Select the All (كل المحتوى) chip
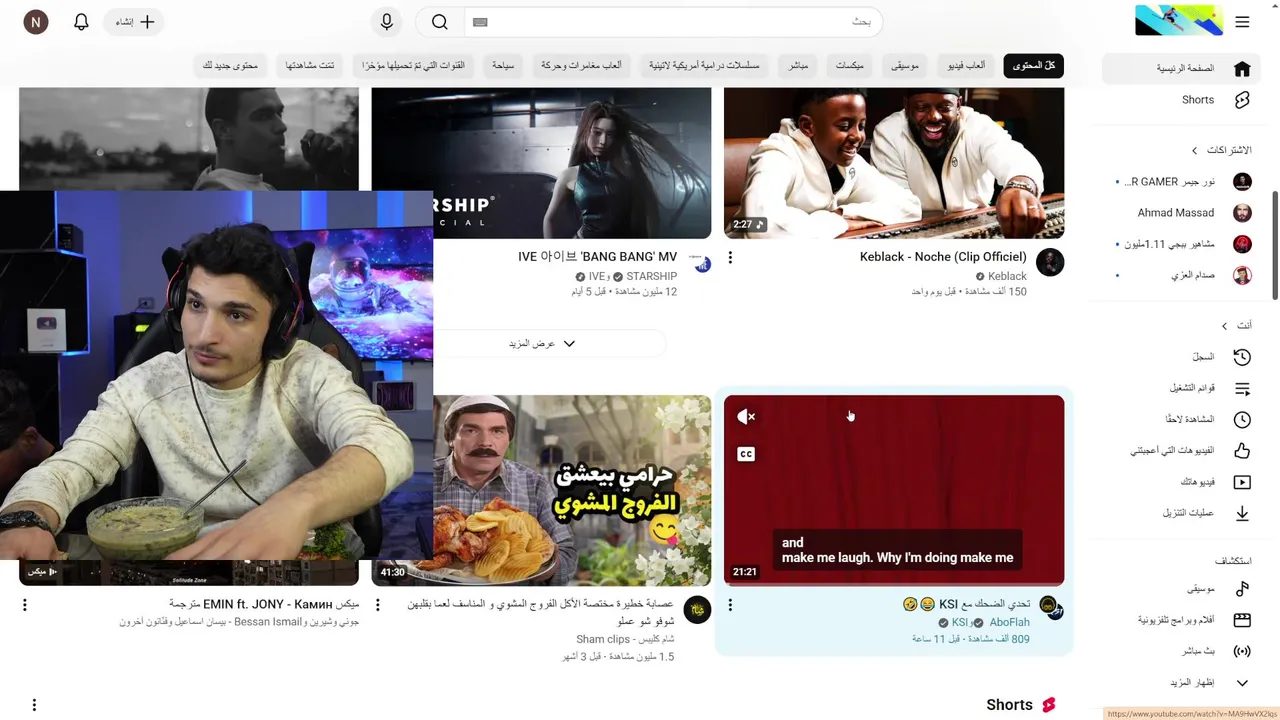 coord(1033,65)
